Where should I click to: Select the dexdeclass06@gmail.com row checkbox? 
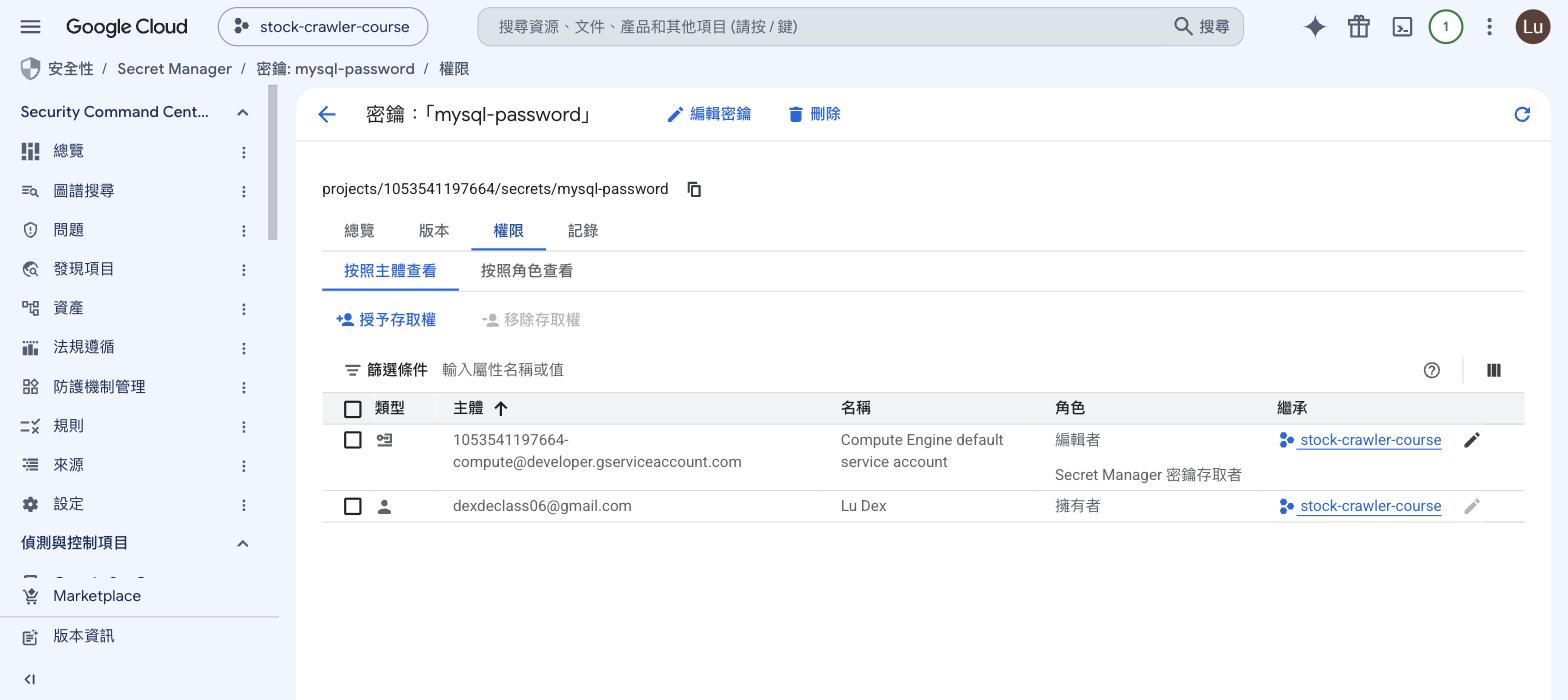352,506
